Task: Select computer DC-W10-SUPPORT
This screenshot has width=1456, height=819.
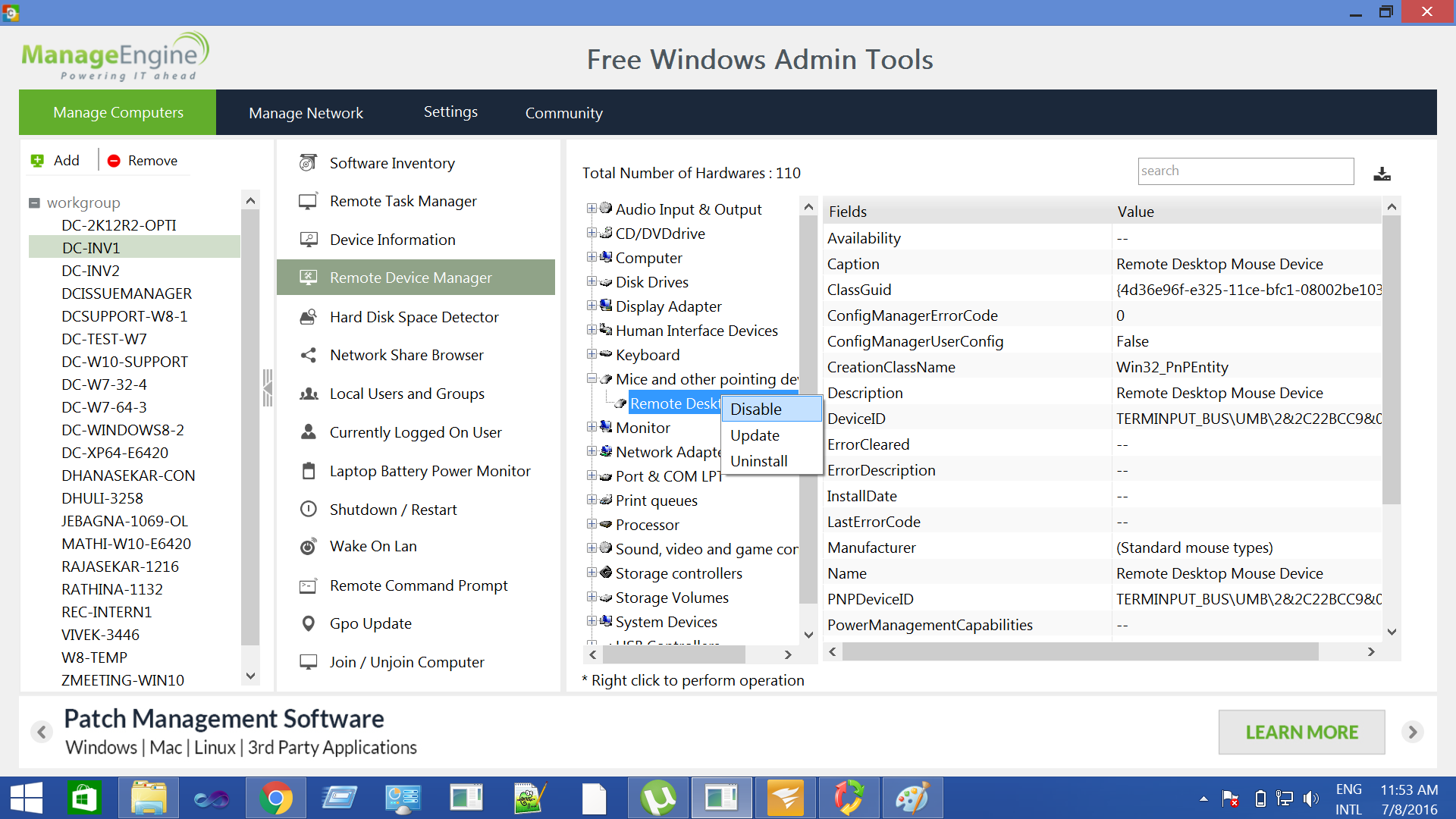Action: pos(124,362)
